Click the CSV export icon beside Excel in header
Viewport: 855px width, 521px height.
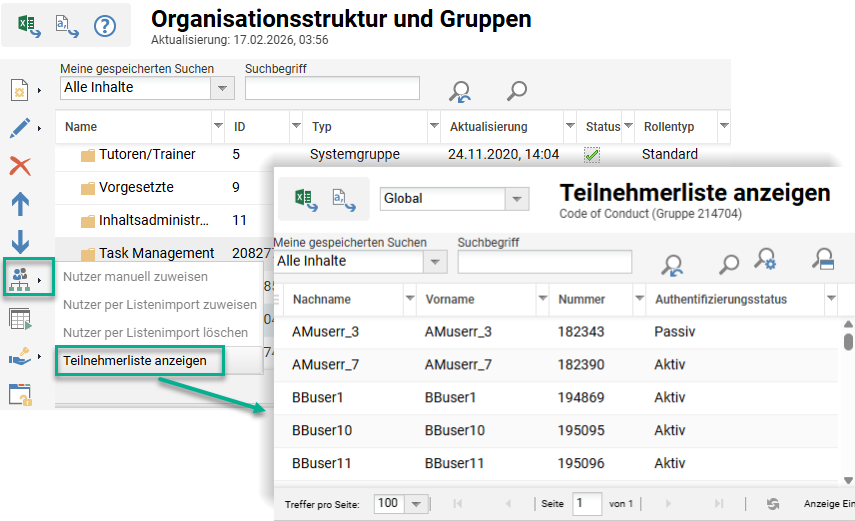pos(67,26)
